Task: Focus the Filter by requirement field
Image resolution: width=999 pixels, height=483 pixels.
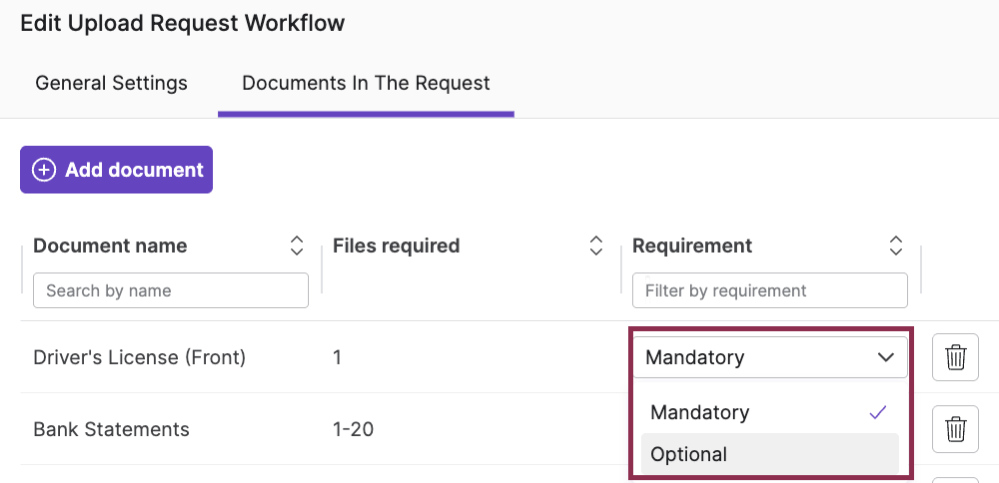Action: [770, 291]
